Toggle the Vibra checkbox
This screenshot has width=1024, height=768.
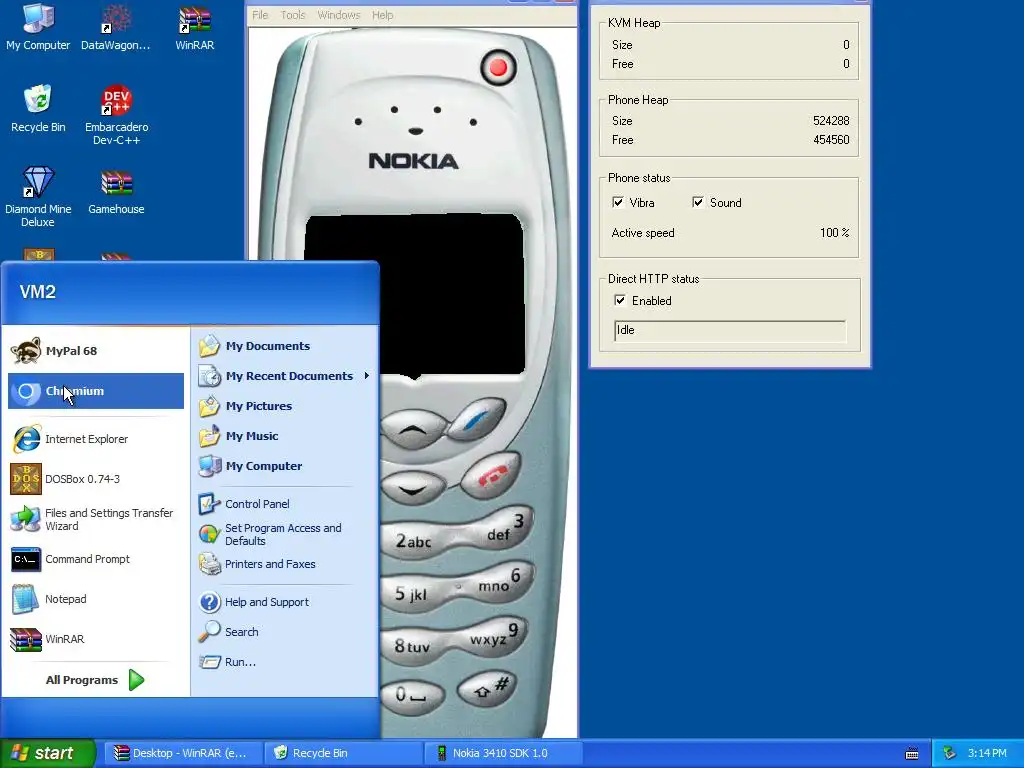pos(618,202)
